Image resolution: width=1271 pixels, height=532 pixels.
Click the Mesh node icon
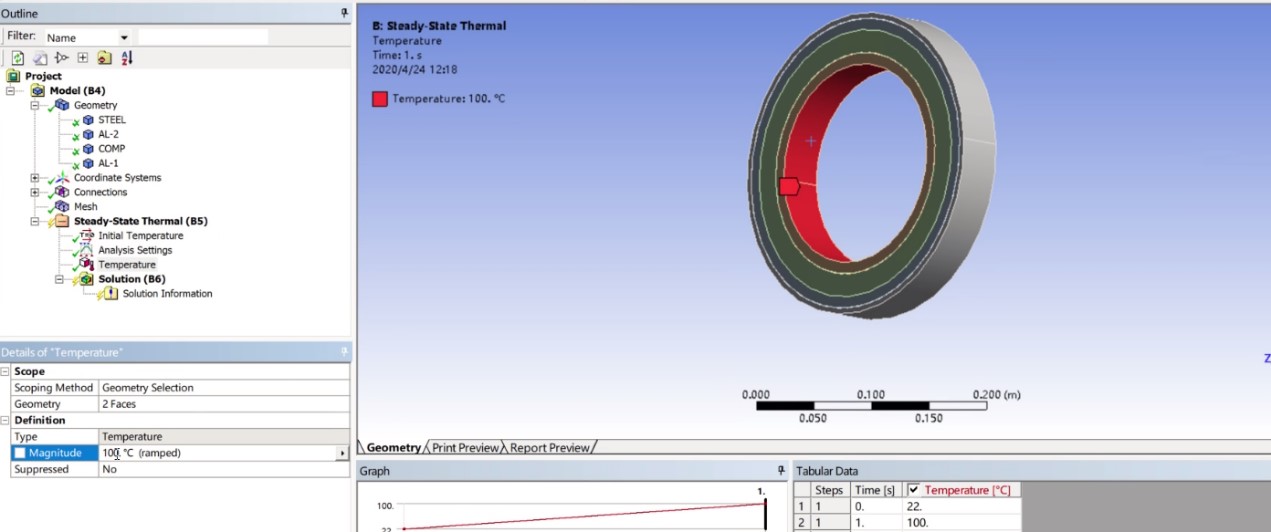click(63, 206)
